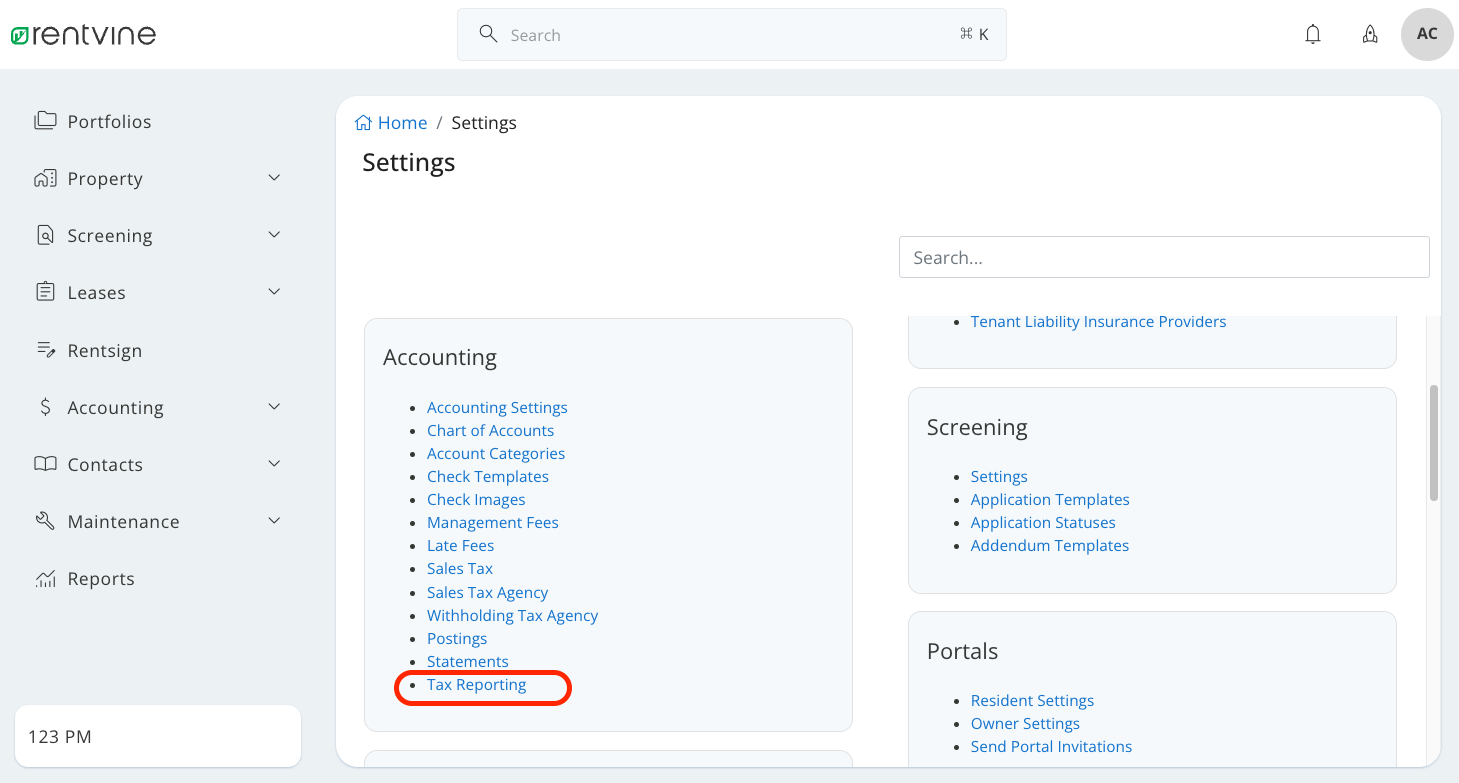Select the Portfolios folder icon in sidebar

46,120
